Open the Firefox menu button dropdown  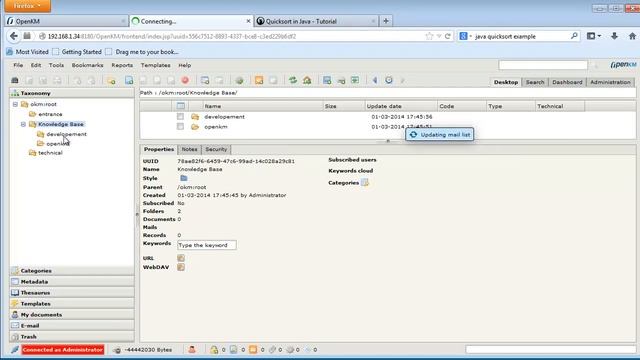coord(28,6)
